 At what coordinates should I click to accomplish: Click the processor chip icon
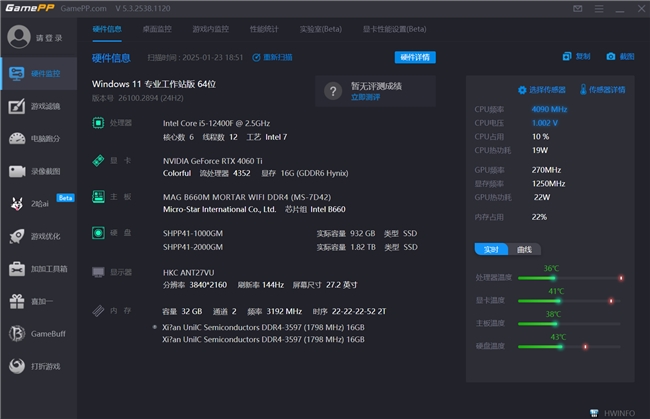point(98,123)
